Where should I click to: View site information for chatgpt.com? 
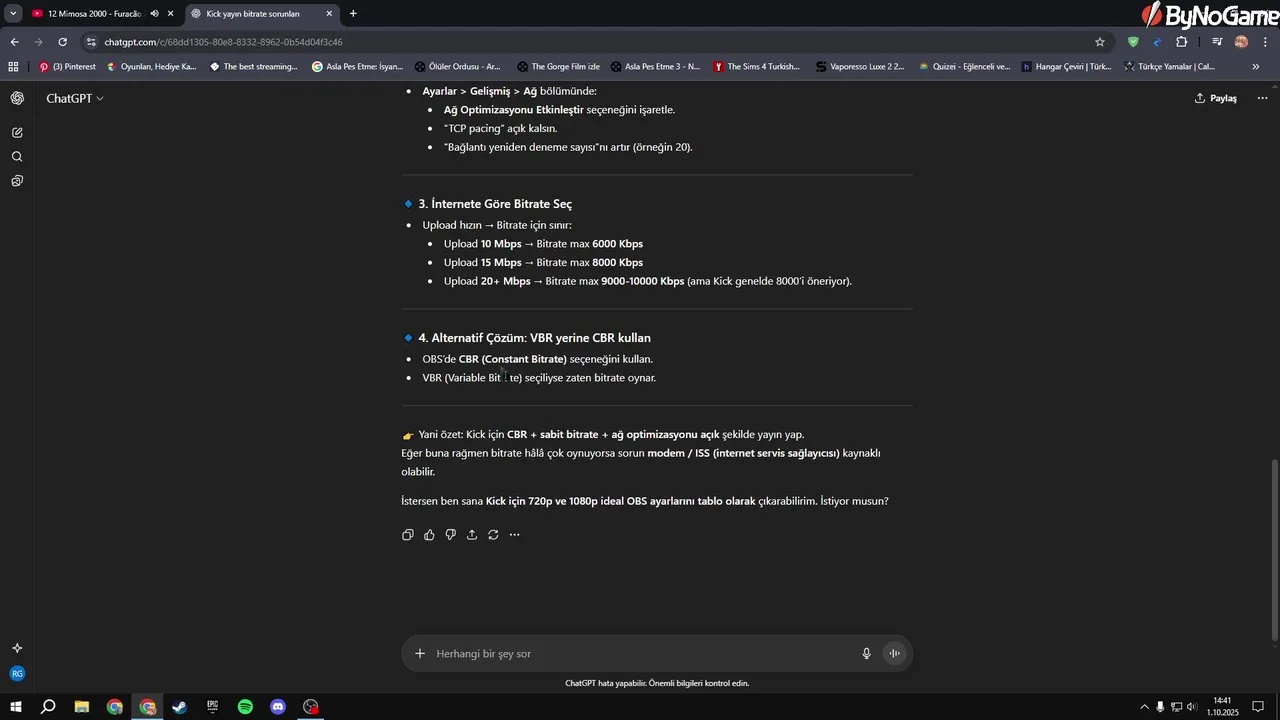[91, 42]
